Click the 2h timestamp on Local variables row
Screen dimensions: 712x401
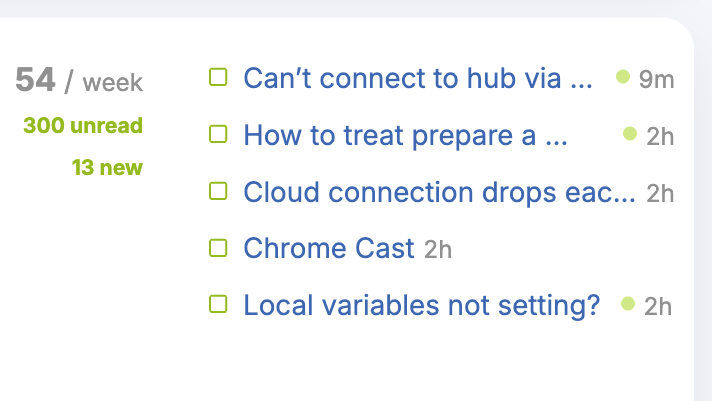click(x=658, y=307)
